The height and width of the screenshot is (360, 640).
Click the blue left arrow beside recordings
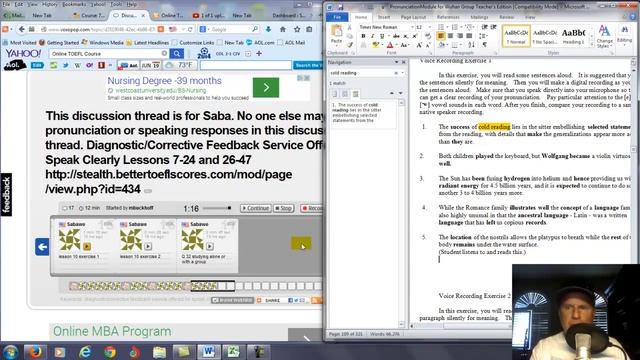[x=42, y=247]
